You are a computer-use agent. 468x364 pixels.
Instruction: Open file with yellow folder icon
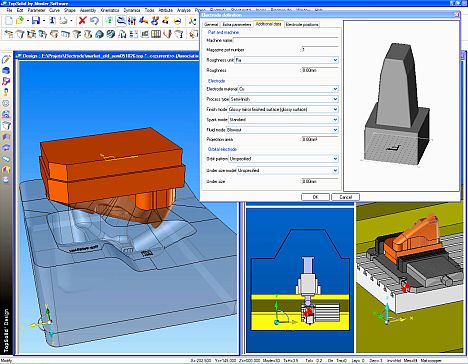pyautogui.click(x=20, y=21)
